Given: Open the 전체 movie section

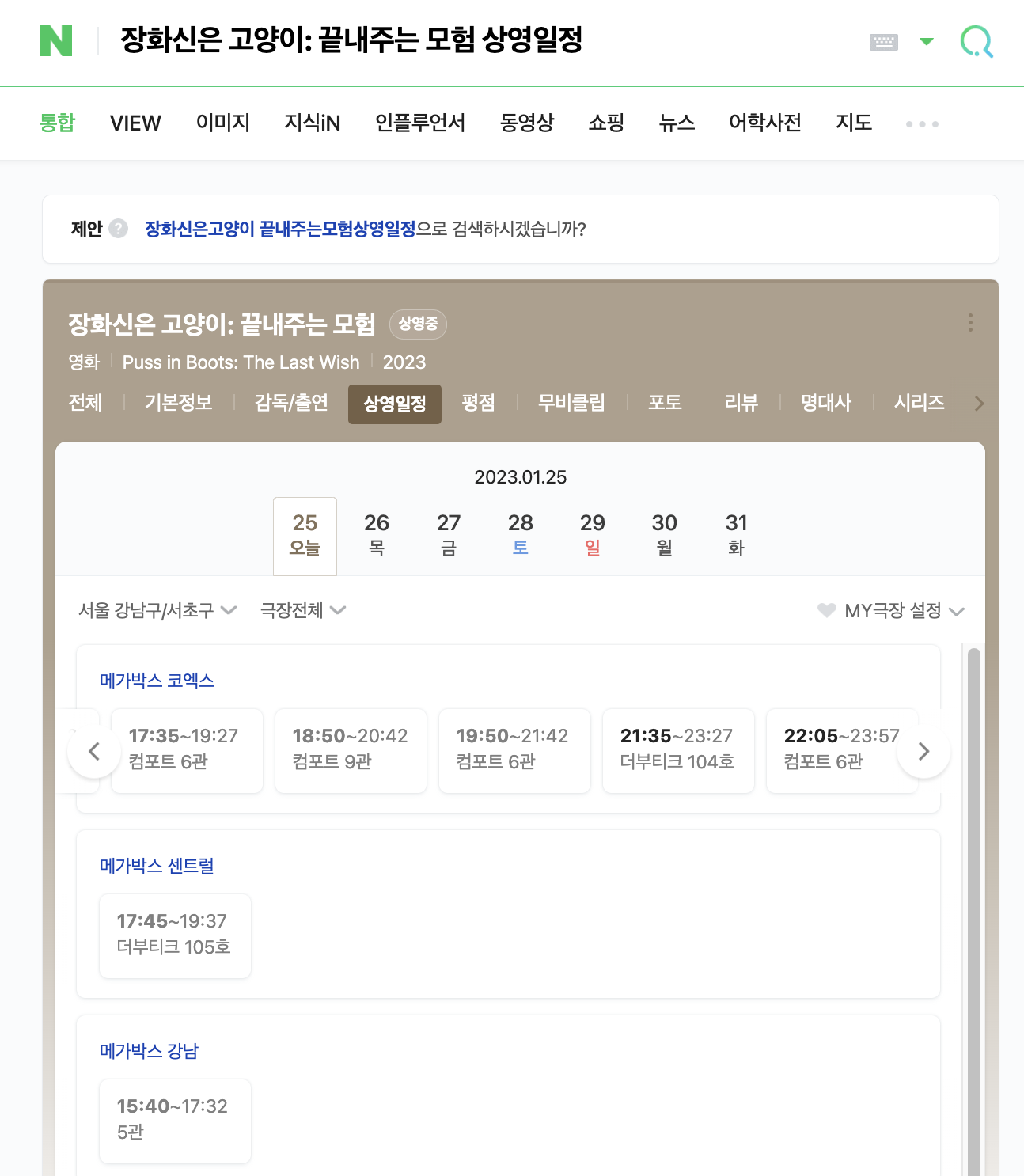Looking at the screenshot, I should (x=85, y=403).
